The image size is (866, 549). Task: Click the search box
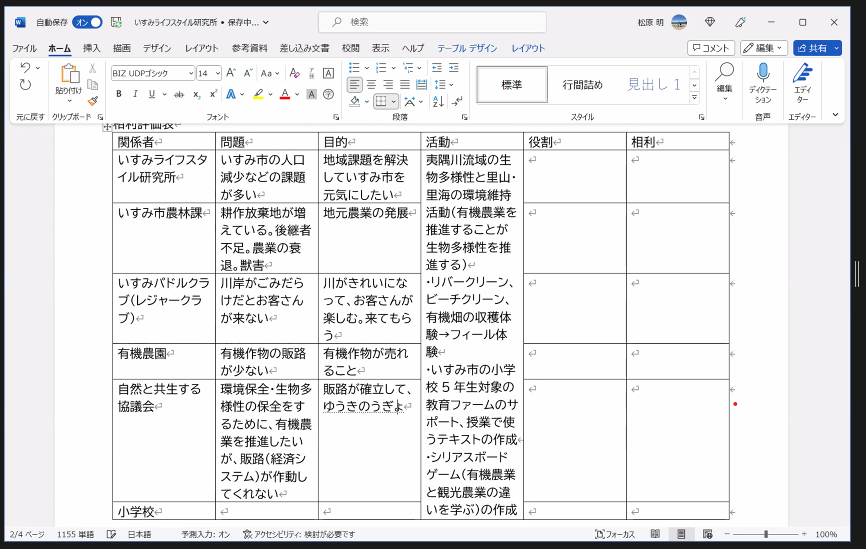432,22
